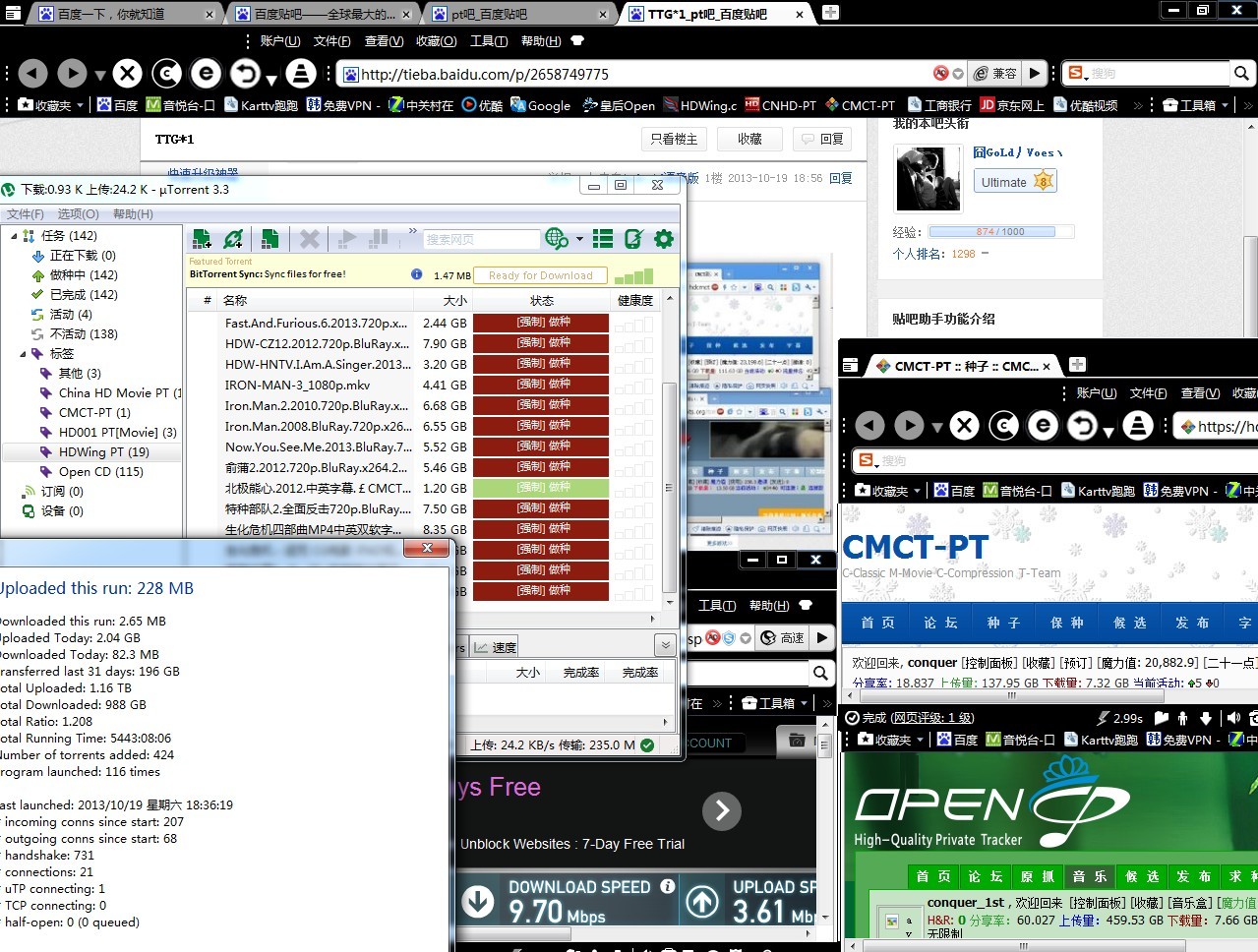Open forward-history dropdown arrow in tieba browser
The width and height of the screenshot is (1258, 952).
99,75
